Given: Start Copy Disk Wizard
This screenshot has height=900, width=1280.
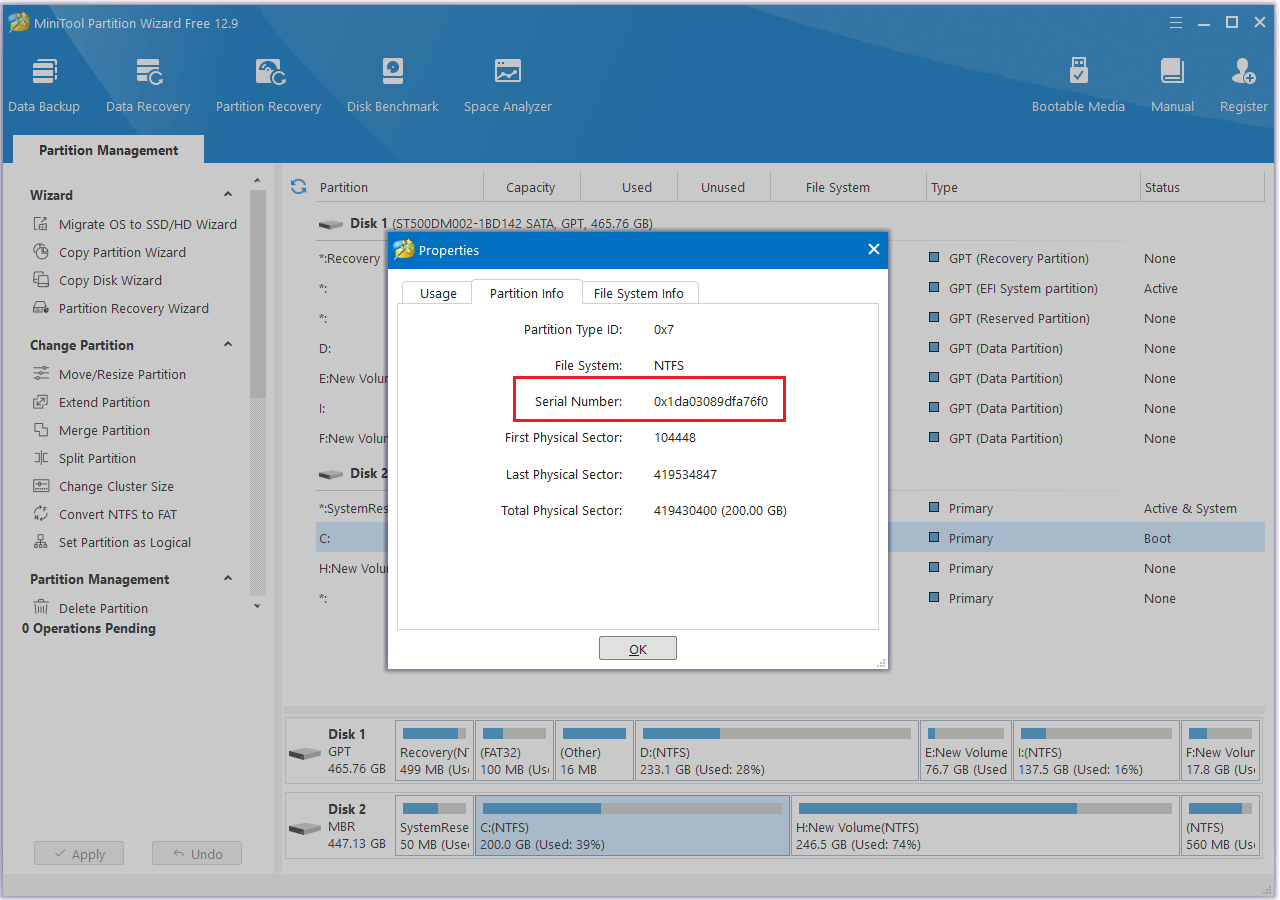Looking at the screenshot, I should (97, 280).
